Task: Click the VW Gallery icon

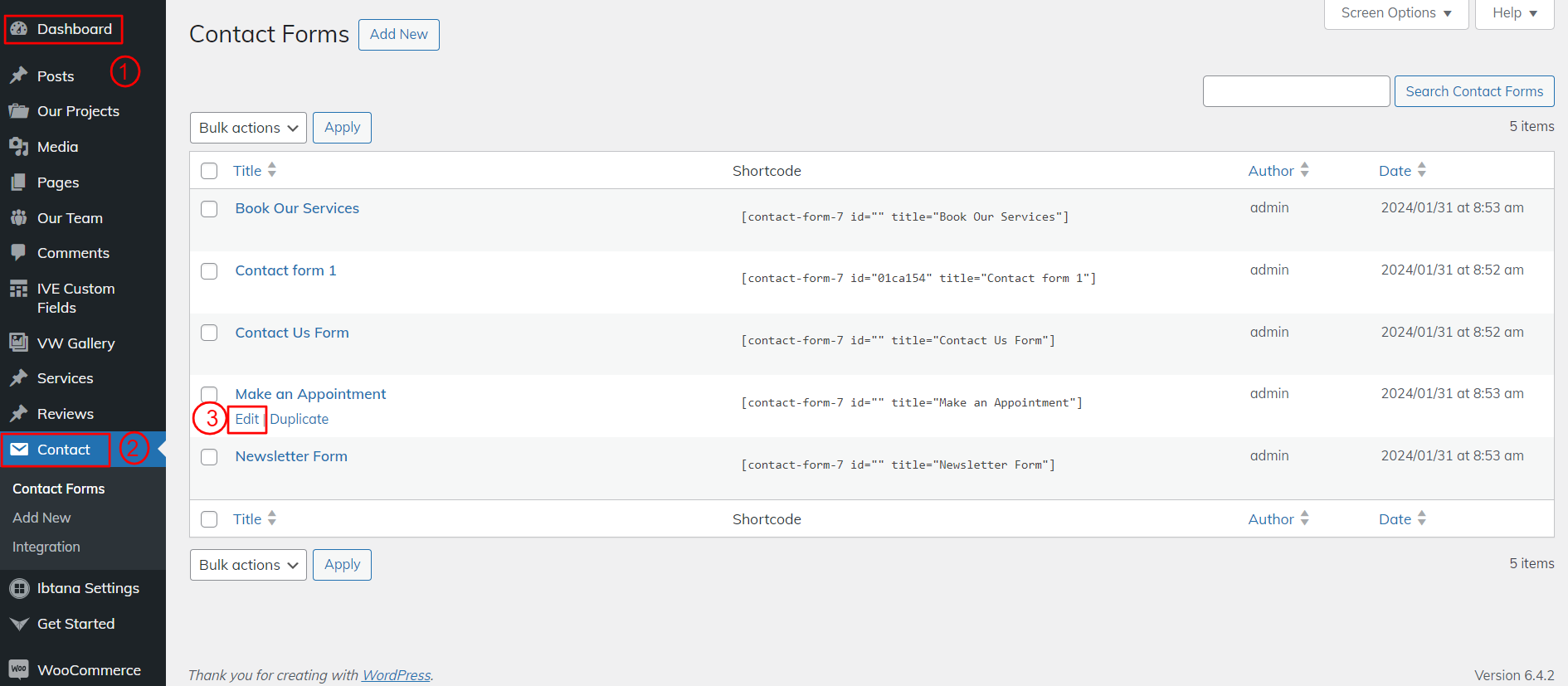Action: click(19, 343)
